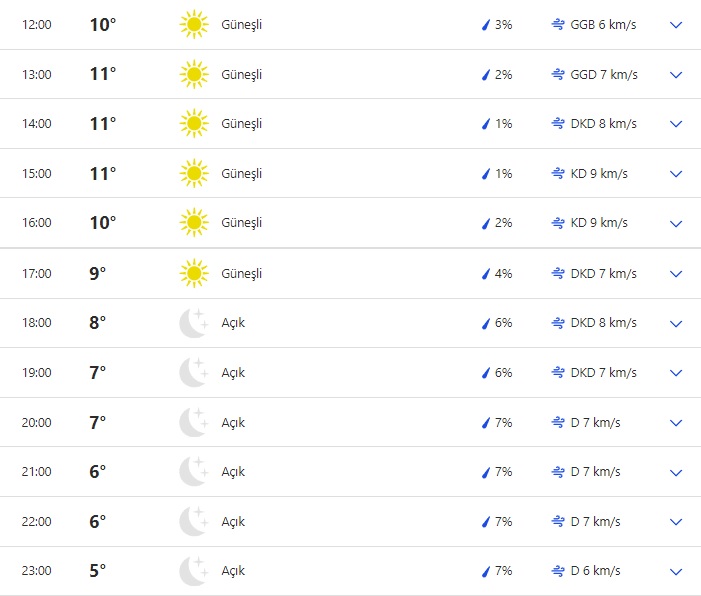Viewport: 701px width, 596px height.
Task: Click the raindrop icon next to 3%
Action: 485,25
